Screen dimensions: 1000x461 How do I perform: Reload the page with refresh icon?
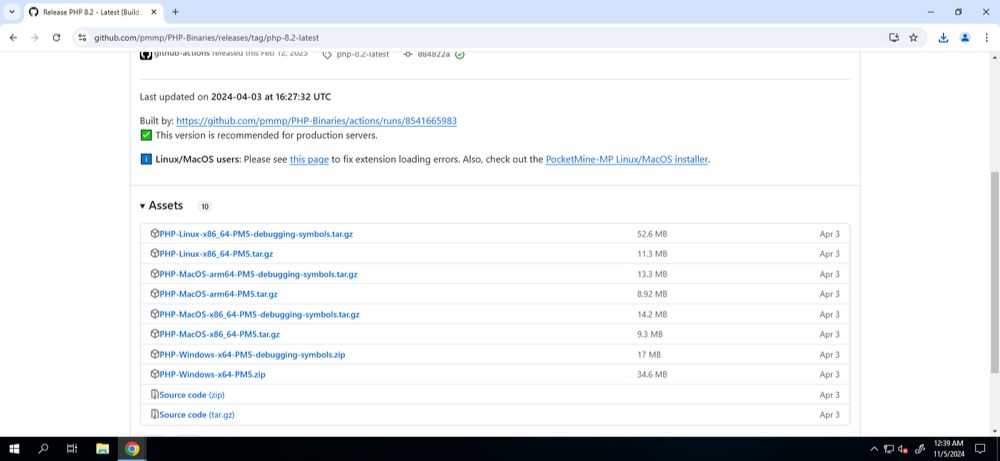[x=56, y=38]
